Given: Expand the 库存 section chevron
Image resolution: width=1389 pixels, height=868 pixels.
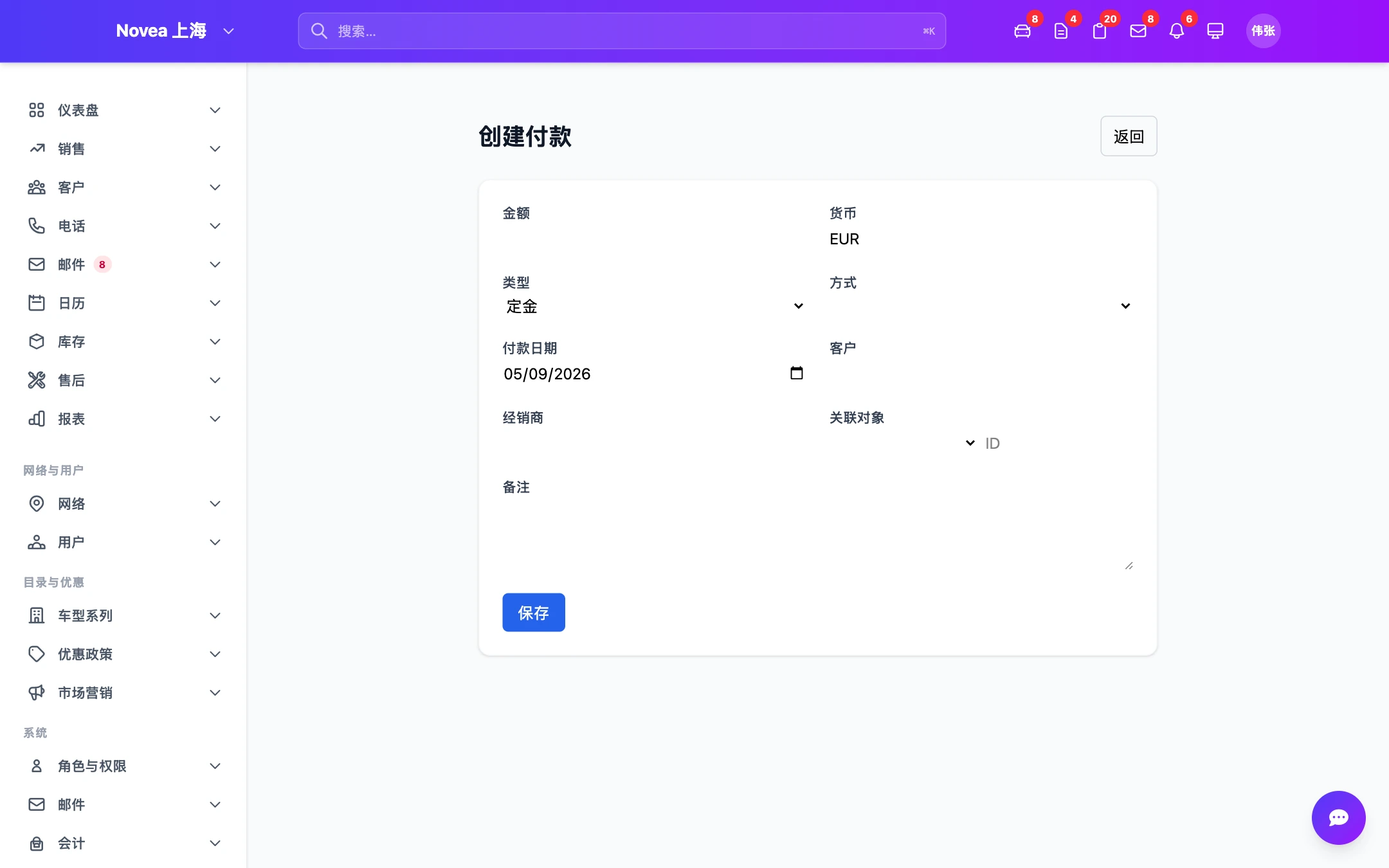Looking at the screenshot, I should point(215,341).
